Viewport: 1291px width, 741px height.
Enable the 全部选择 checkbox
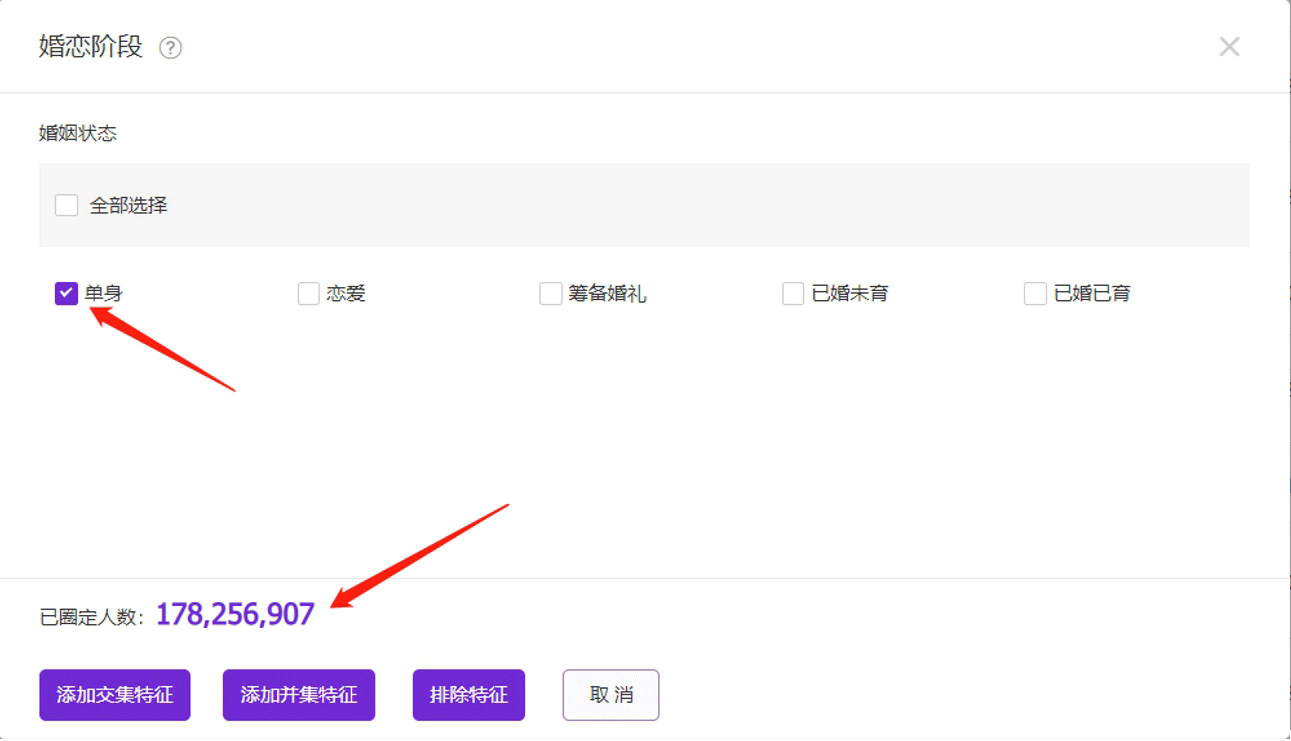coord(67,206)
